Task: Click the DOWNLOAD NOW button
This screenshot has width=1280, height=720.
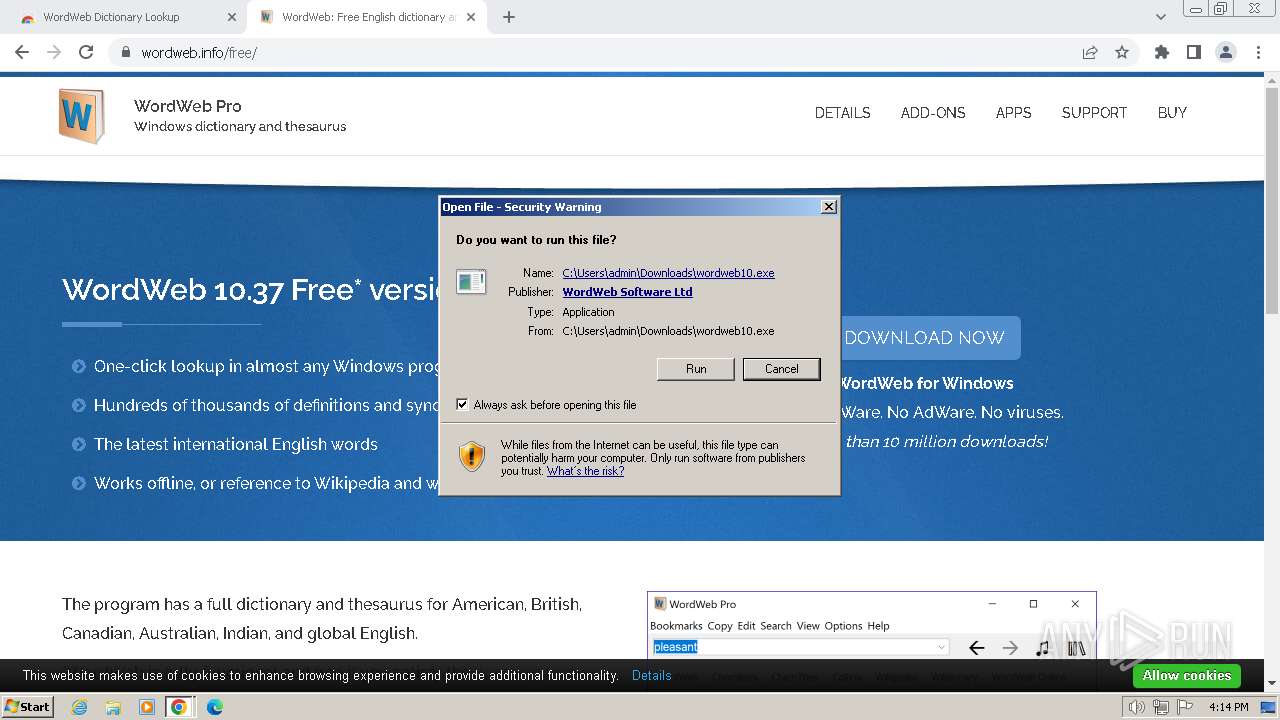Action: point(924,338)
